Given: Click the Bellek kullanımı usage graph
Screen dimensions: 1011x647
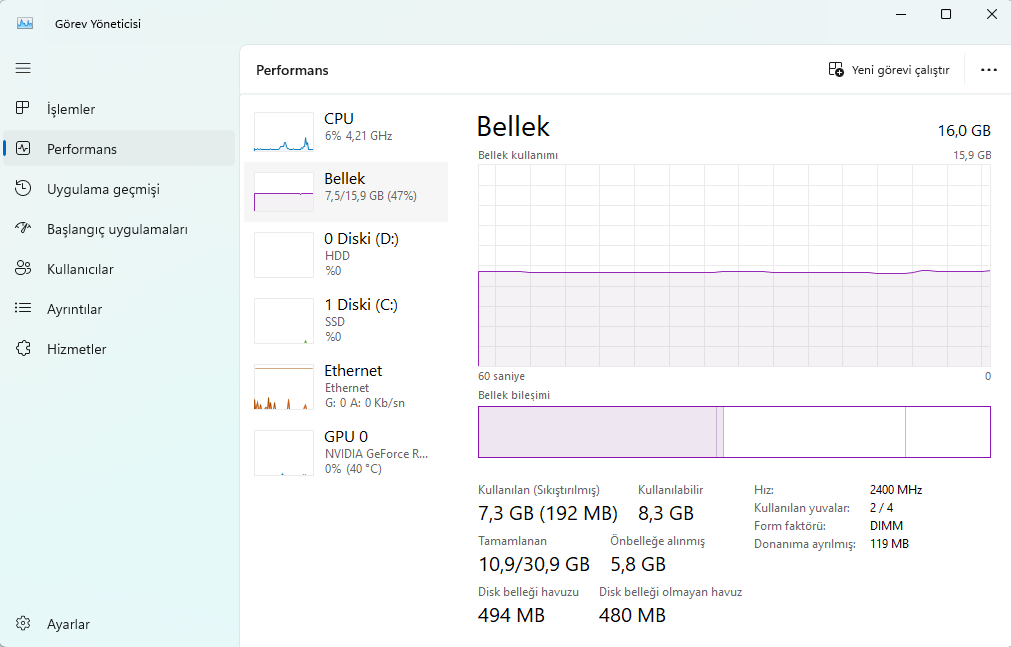Looking at the screenshot, I should pyautogui.click(x=734, y=266).
